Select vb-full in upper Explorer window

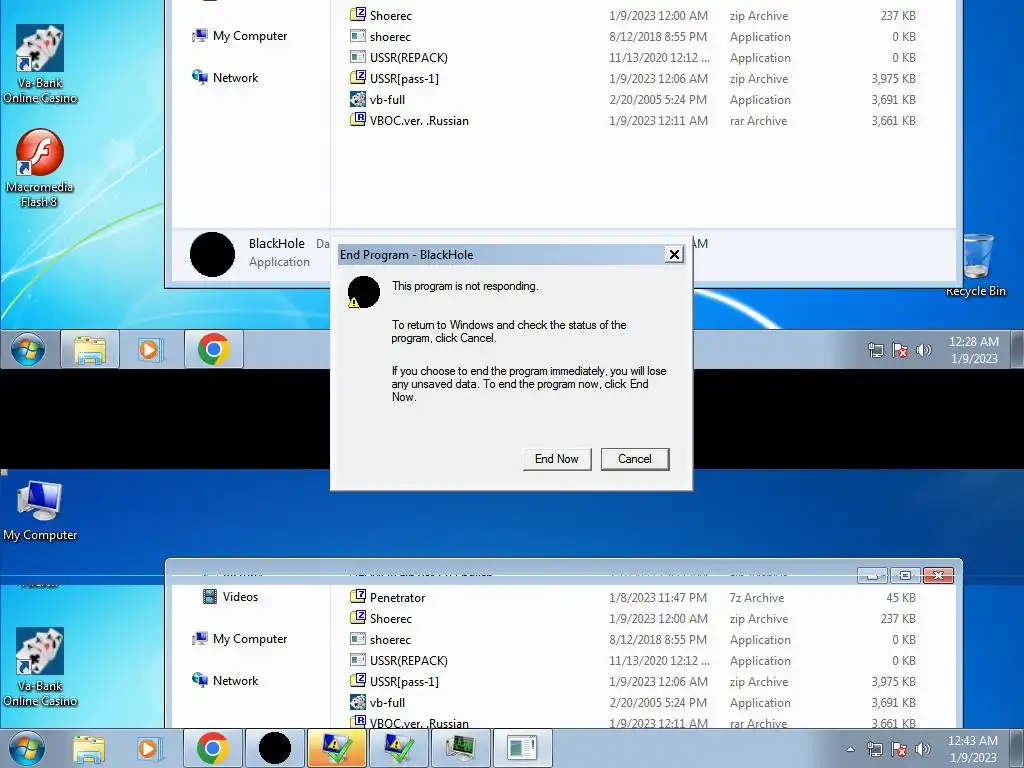coord(633,99)
